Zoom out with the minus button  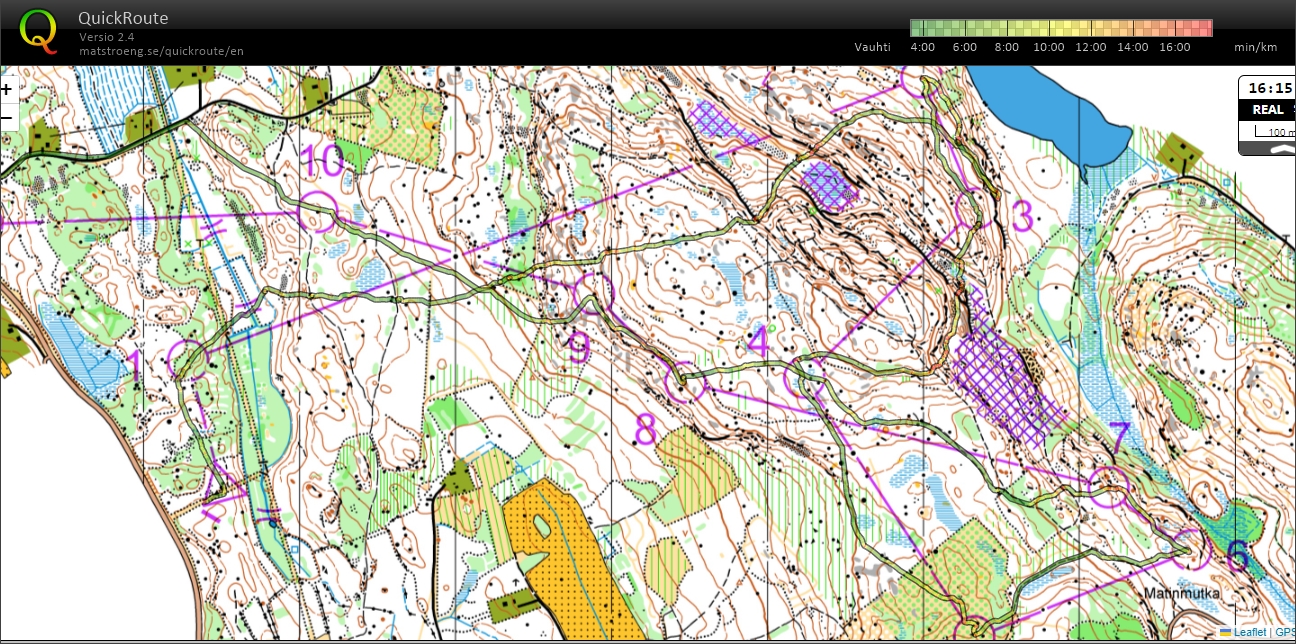pos(6,117)
